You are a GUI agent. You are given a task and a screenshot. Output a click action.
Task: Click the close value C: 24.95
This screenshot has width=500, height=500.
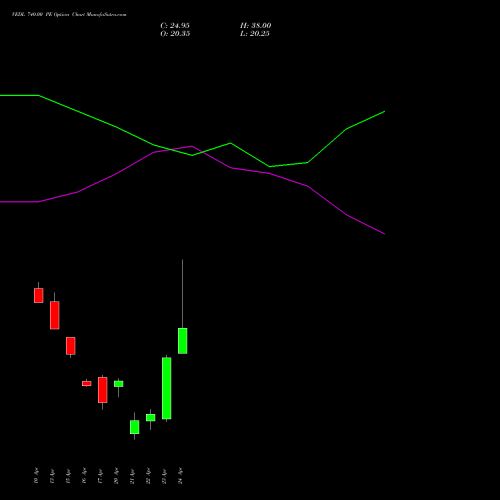pyautogui.click(x=175, y=26)
